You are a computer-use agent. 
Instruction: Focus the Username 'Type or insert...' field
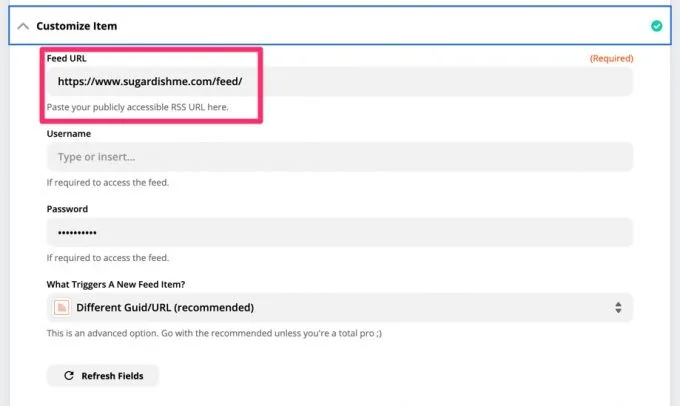pos(340,157)
